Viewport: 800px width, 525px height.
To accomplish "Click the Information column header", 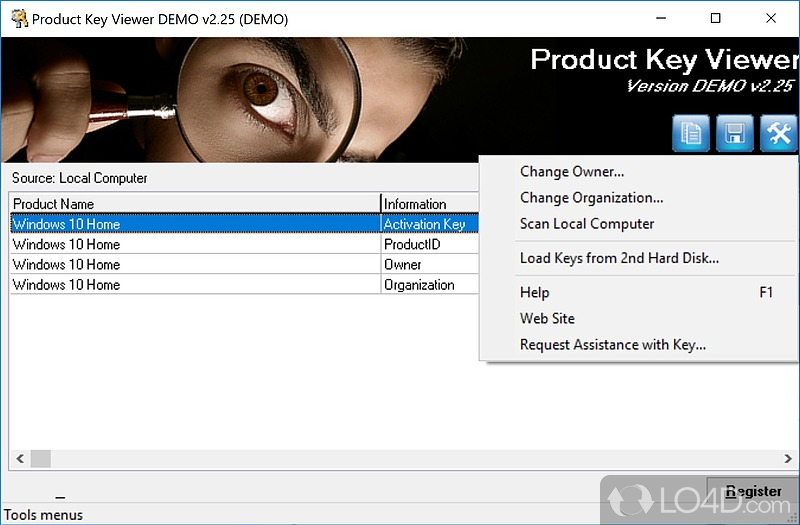I will pos(428,204).
